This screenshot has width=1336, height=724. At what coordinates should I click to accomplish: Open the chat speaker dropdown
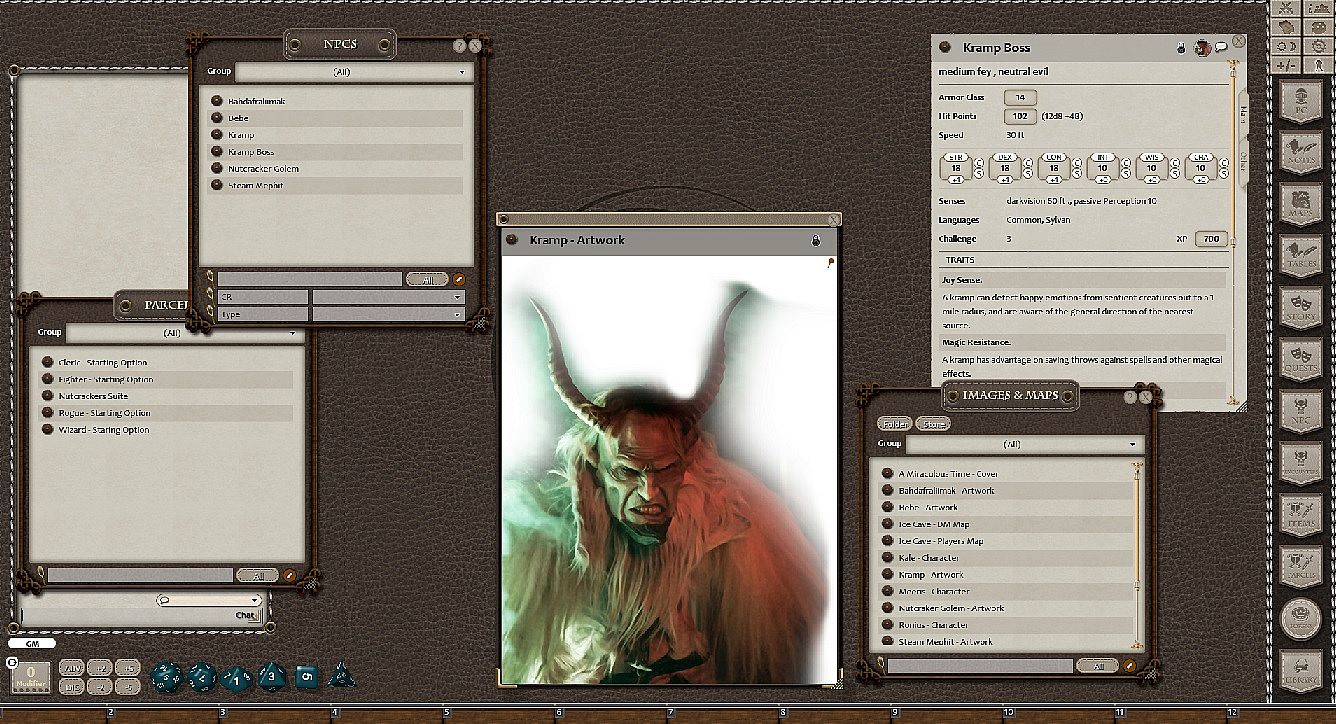pos(209,600)
